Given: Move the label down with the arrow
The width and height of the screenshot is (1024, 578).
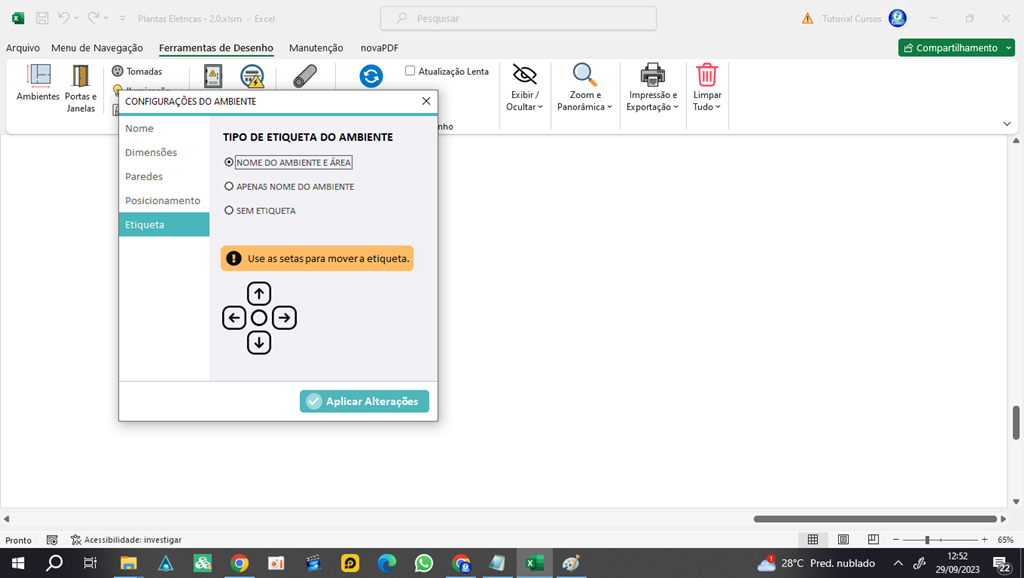Looking at the screenshot, I should click(x=259, y=343).
